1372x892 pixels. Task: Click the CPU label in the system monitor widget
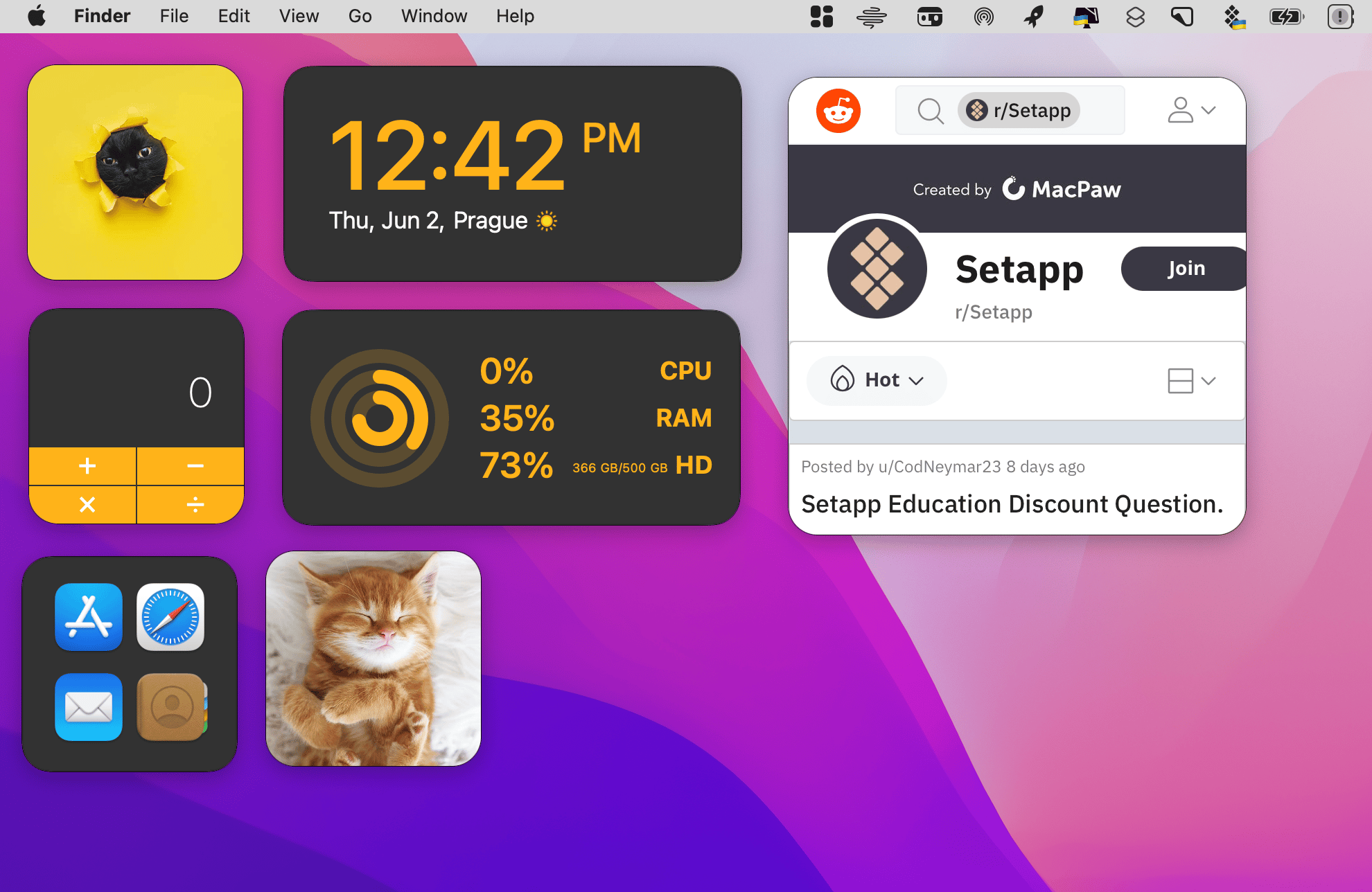click(686, 371)
